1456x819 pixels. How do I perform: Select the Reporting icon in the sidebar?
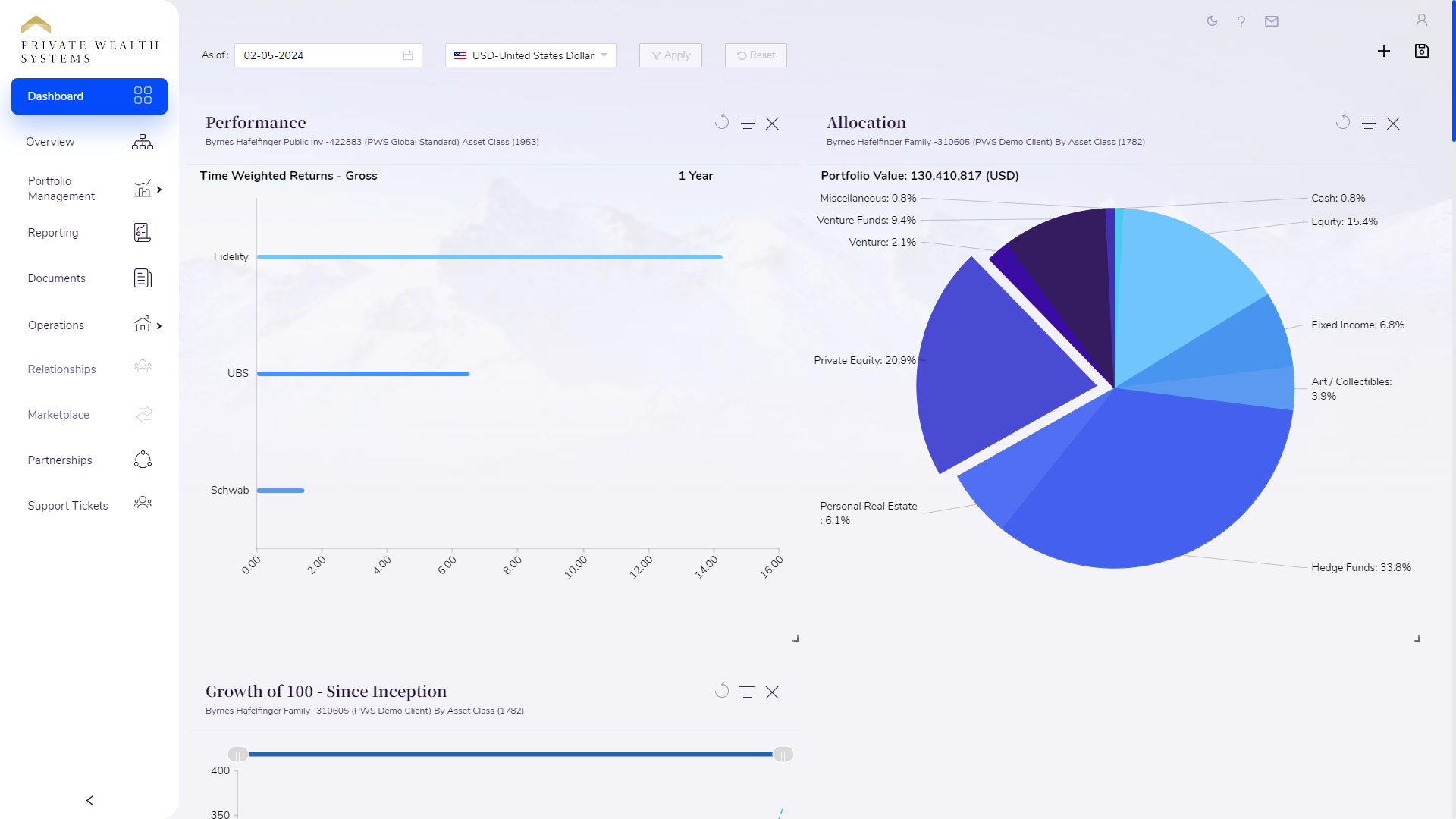coord(143,232)
